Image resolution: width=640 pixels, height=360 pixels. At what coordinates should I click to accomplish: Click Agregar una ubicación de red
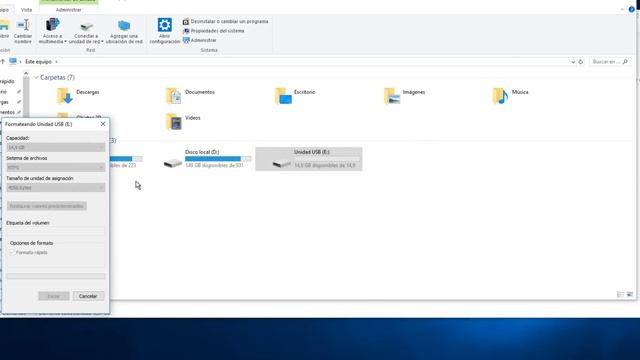[124, 31]
